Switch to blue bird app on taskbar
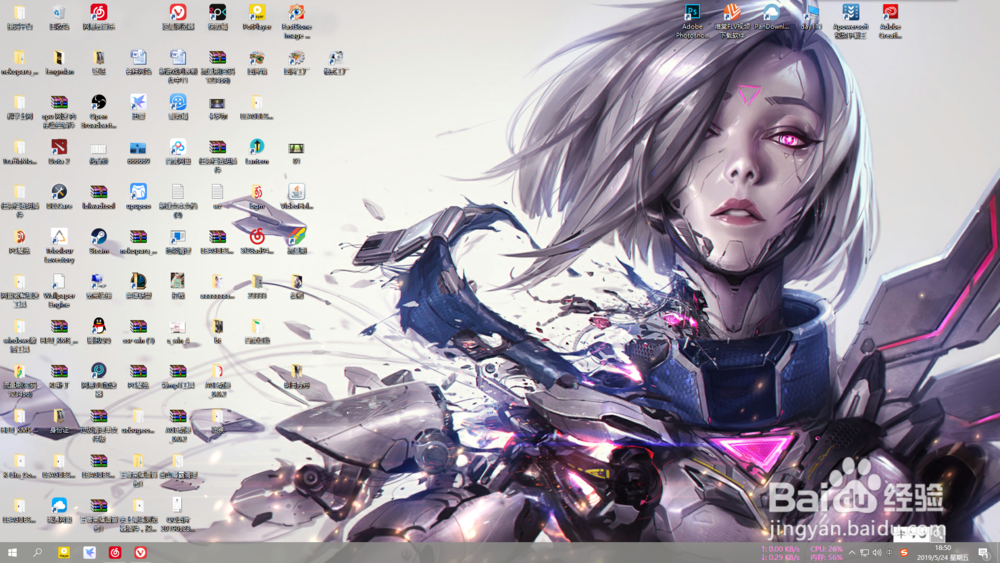1000x563 pixels. click(x=89, y=552)
